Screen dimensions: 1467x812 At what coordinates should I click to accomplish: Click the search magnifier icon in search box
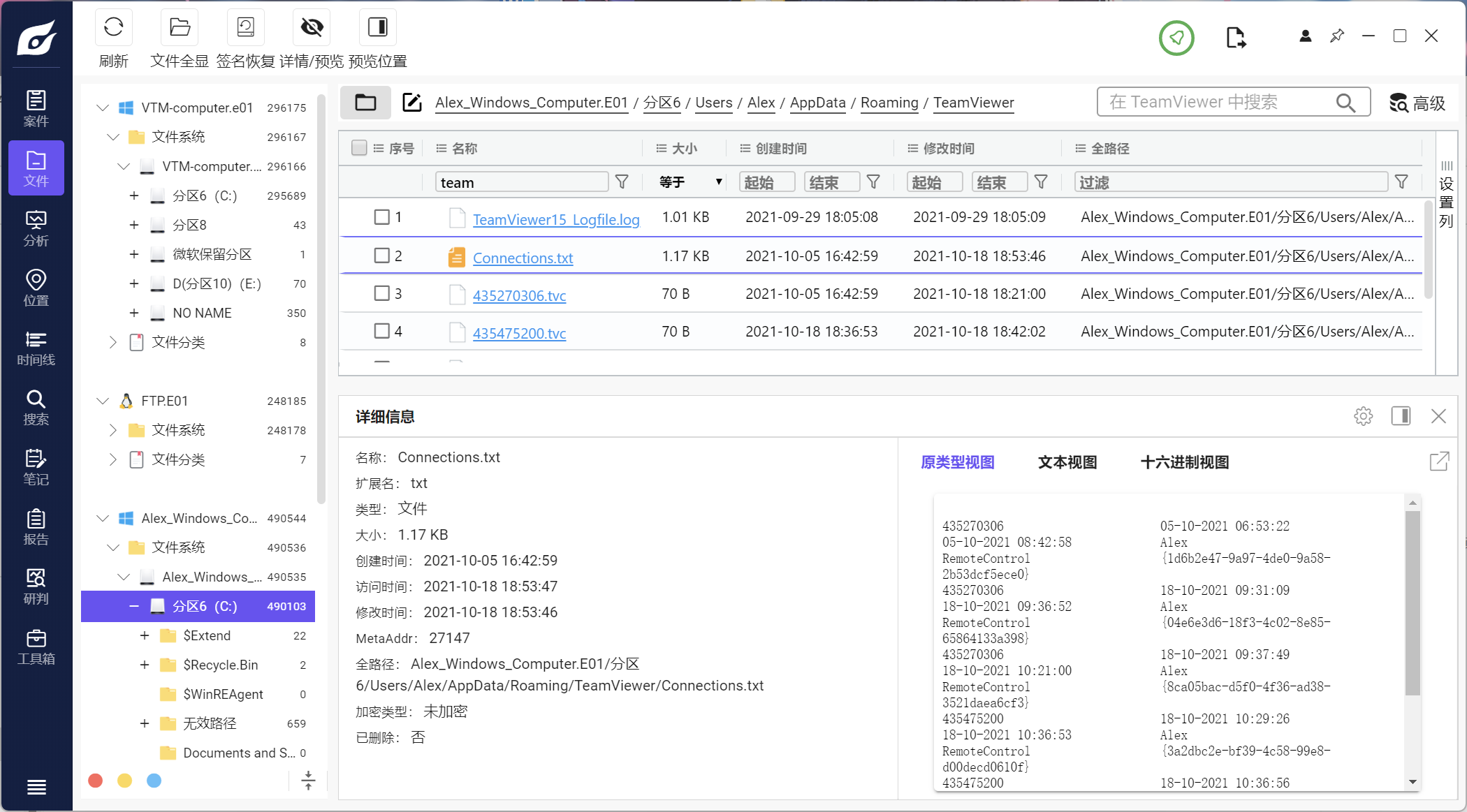coord(1345,103)
